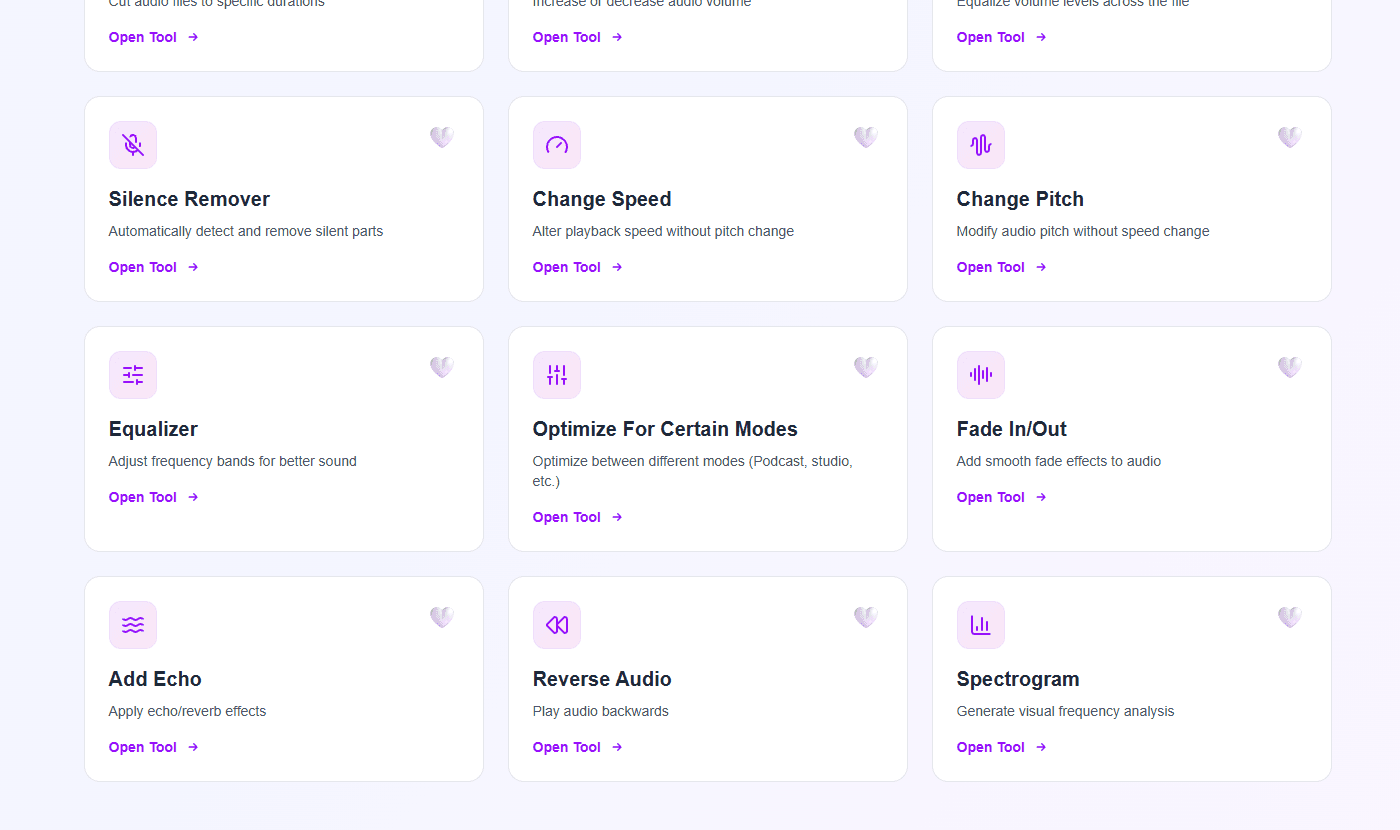The width and height of the screenshot is (1400, 830).
Task: Open Tool link for Optimize For Certain Modes
Action: click(578, 517)
